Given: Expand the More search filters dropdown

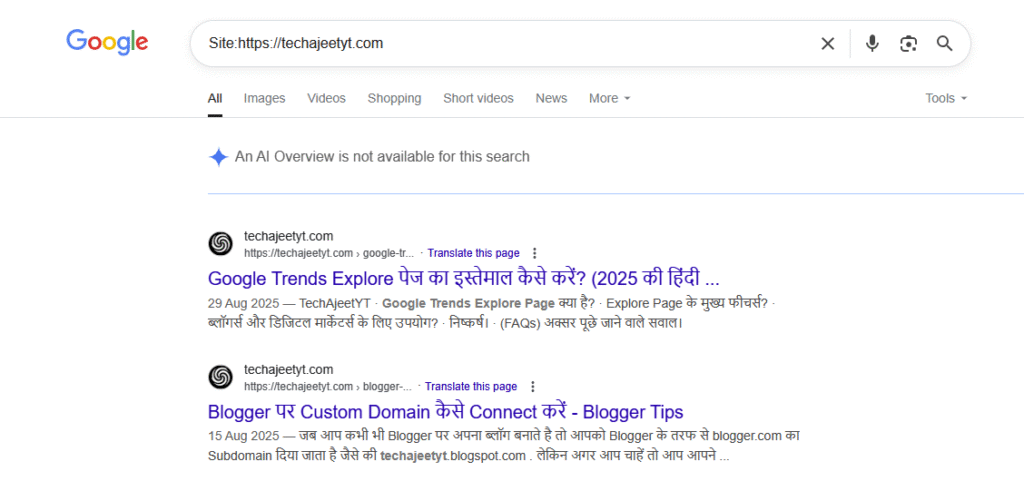Looking at the screenshot, I should point(609,98).
